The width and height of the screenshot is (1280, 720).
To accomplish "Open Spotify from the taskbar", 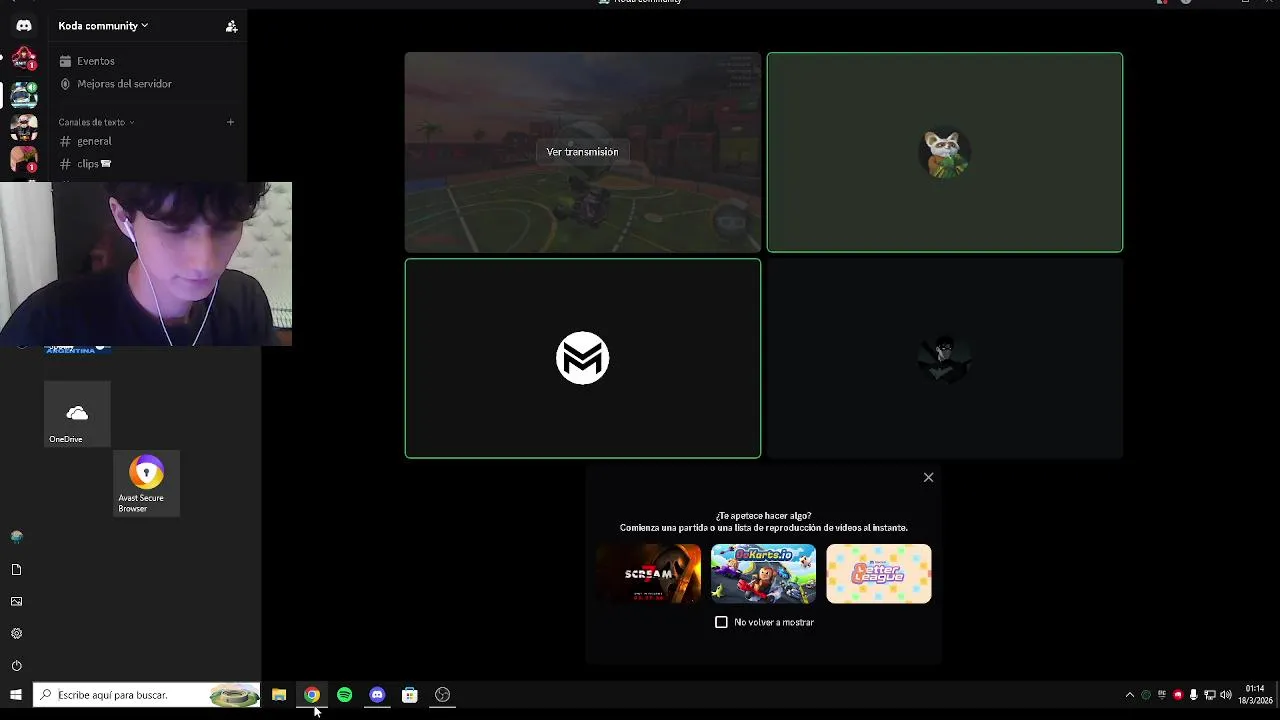I will 345,695.
